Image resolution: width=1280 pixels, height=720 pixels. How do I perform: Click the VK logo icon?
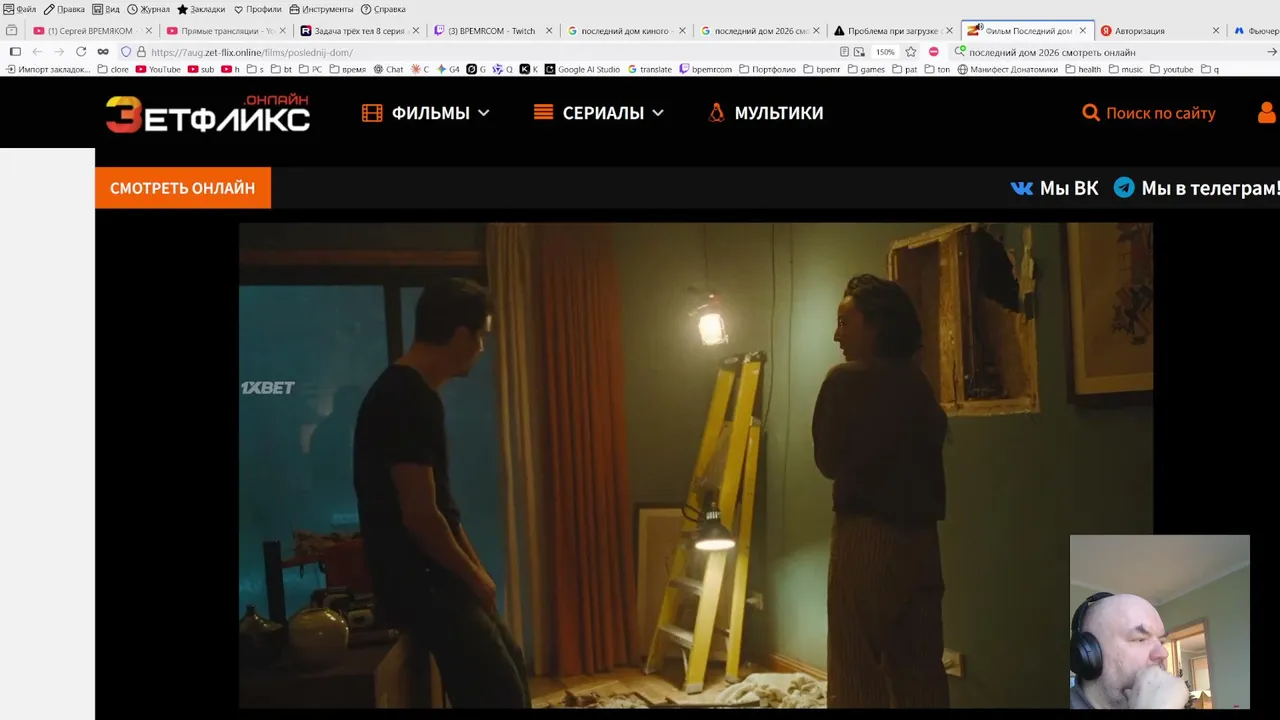coord(1021,188)
